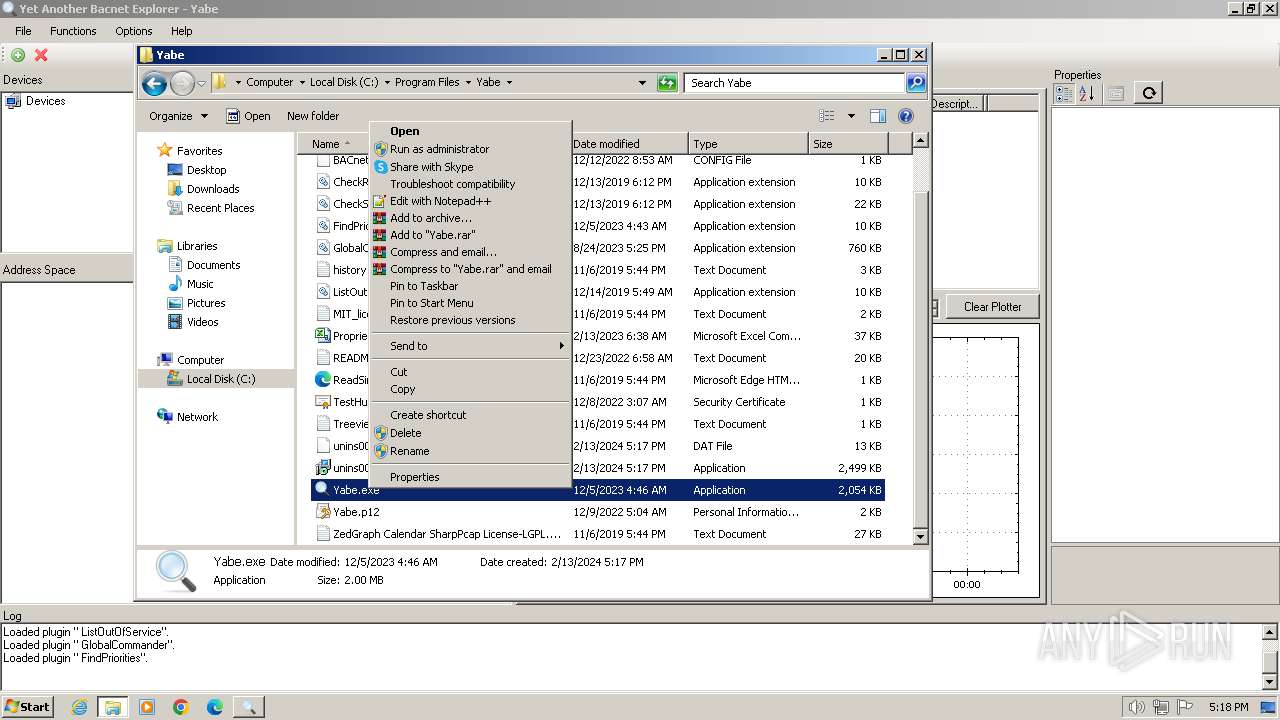Image resolution: width=1280 pixels, height=720 pixels.
Task: Sort by the Size column header
Action: [847, 144]
